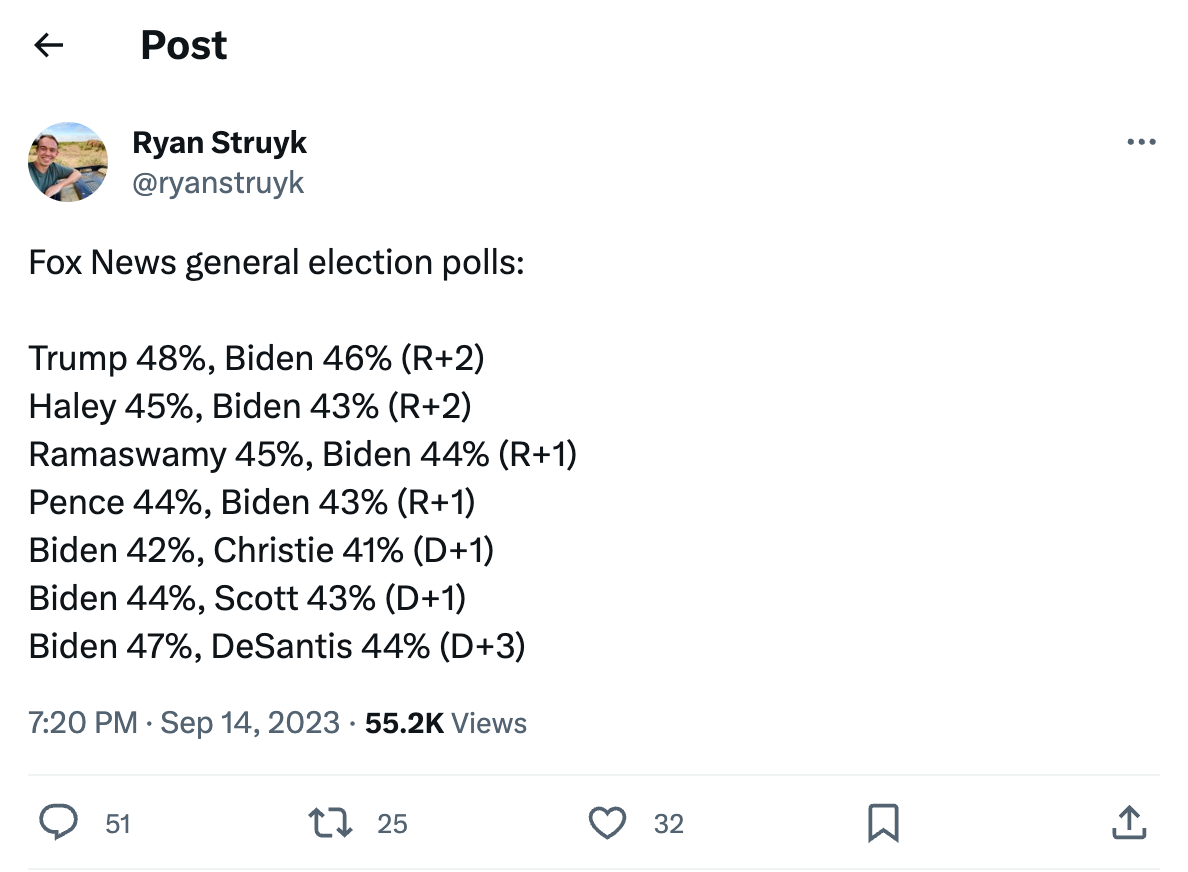
Task: View the 55.2K Views analytics
Action: click(446, 723)
